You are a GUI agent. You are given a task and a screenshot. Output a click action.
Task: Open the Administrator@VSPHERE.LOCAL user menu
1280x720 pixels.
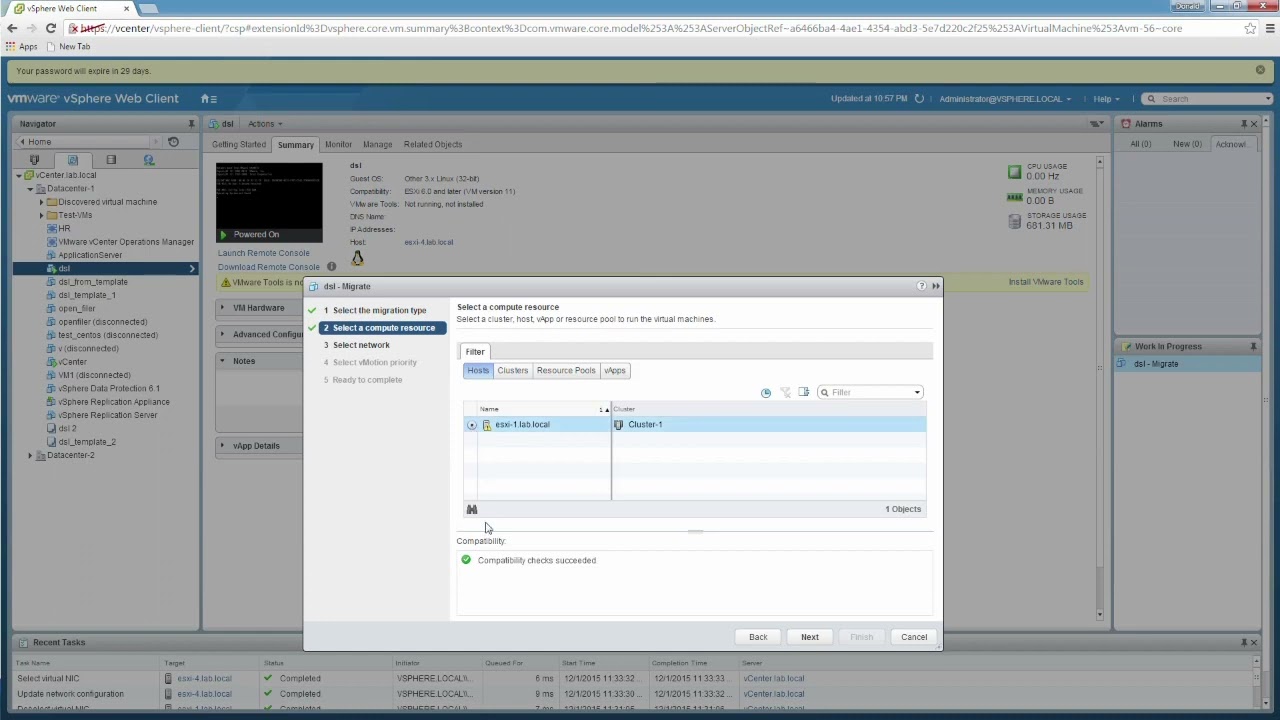click(x=1005, y=99)
